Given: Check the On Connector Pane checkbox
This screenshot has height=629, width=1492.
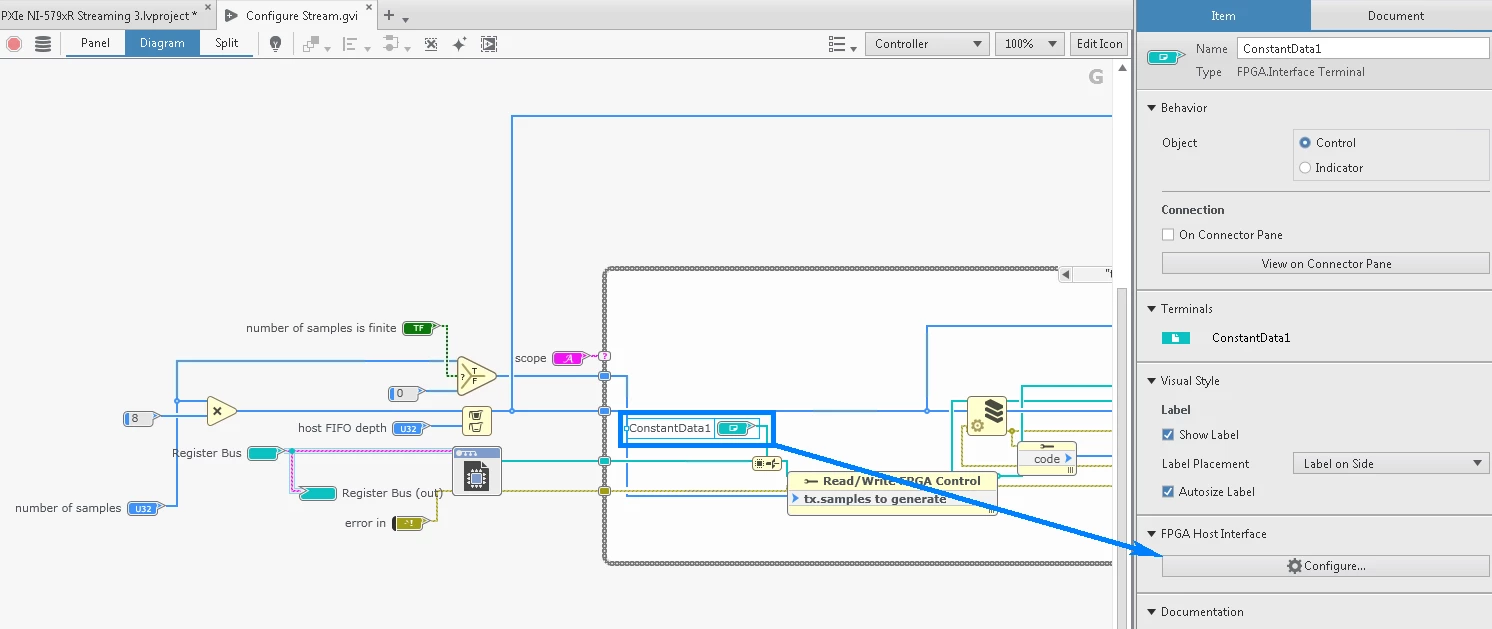Looking at the screenshot, I should (x=1168, y=234).
